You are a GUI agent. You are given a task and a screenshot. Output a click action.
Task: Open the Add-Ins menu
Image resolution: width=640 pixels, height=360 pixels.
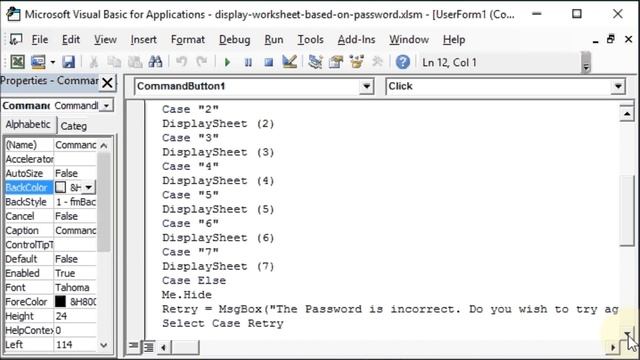[356, 40]
